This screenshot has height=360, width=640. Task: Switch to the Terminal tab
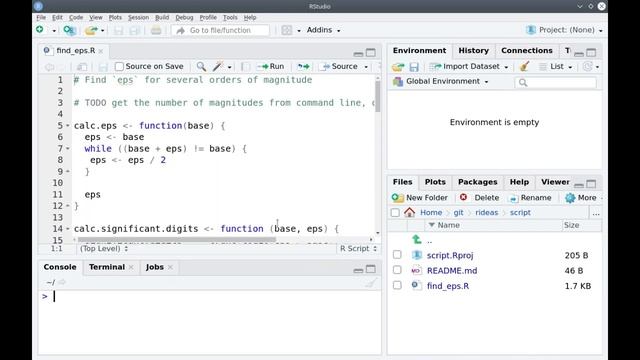(107, 267)
